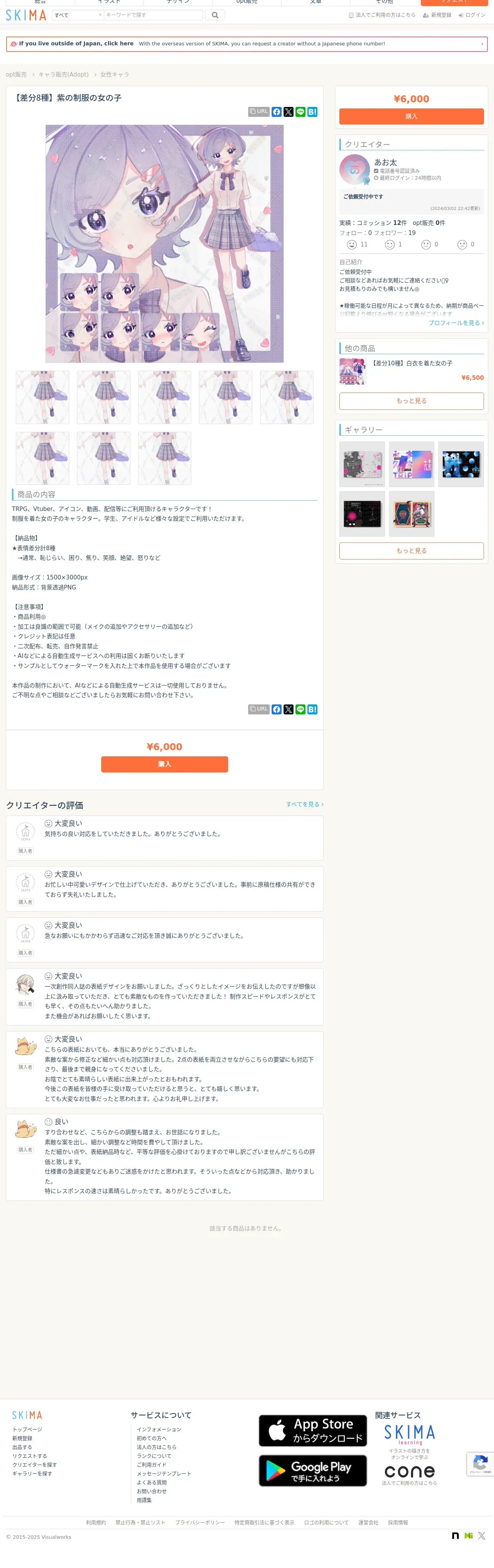Image resolution: width=494 pixels, height=1568 pixels.
Task: Click If you live outside of Japan banner
Action: 247,44
